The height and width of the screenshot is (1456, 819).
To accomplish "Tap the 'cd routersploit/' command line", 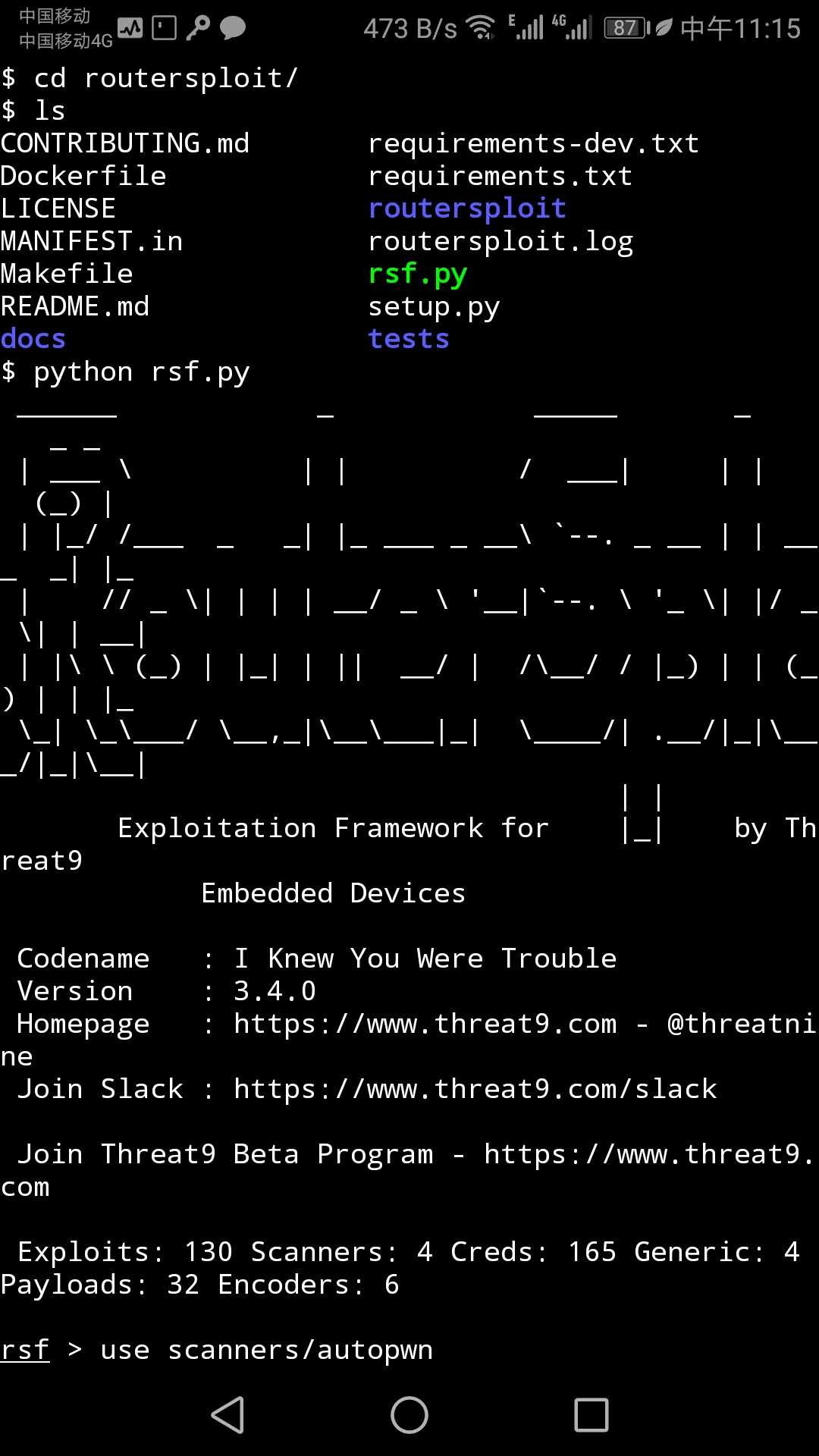I will (149, 78).
